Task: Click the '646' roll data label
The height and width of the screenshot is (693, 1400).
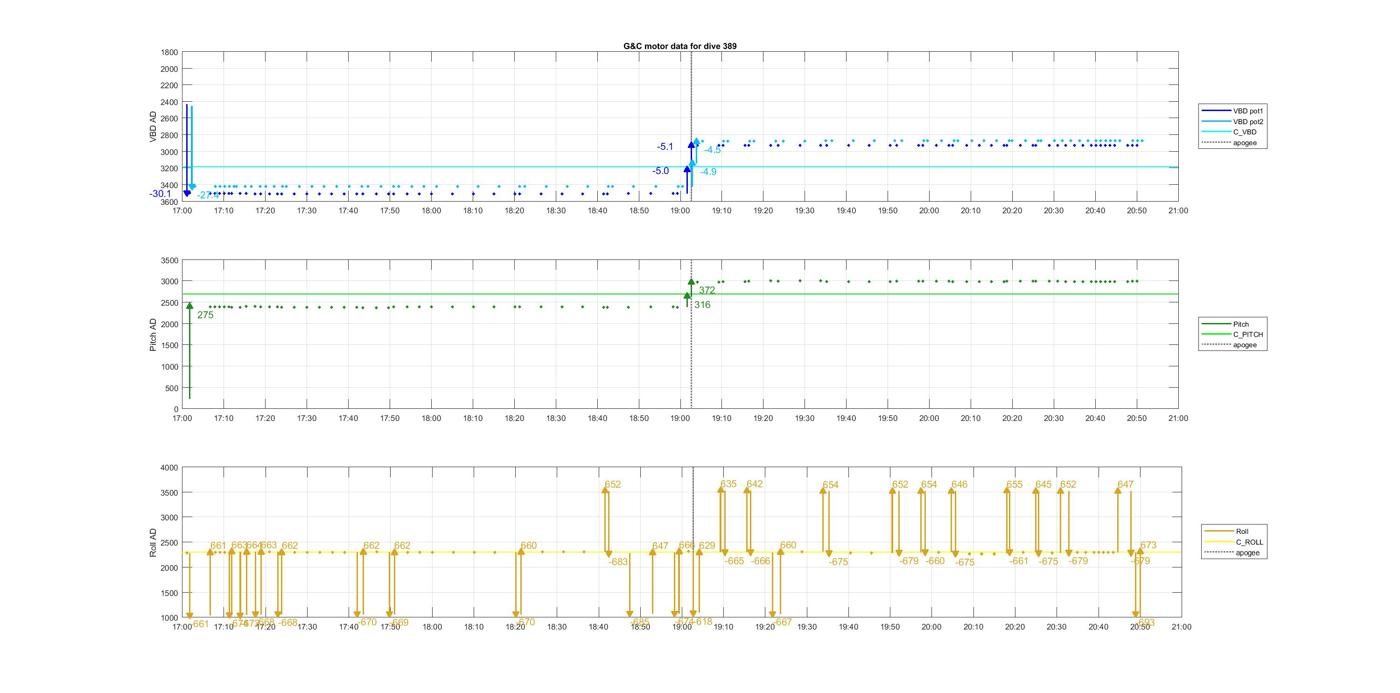Action: click(959, 485)
